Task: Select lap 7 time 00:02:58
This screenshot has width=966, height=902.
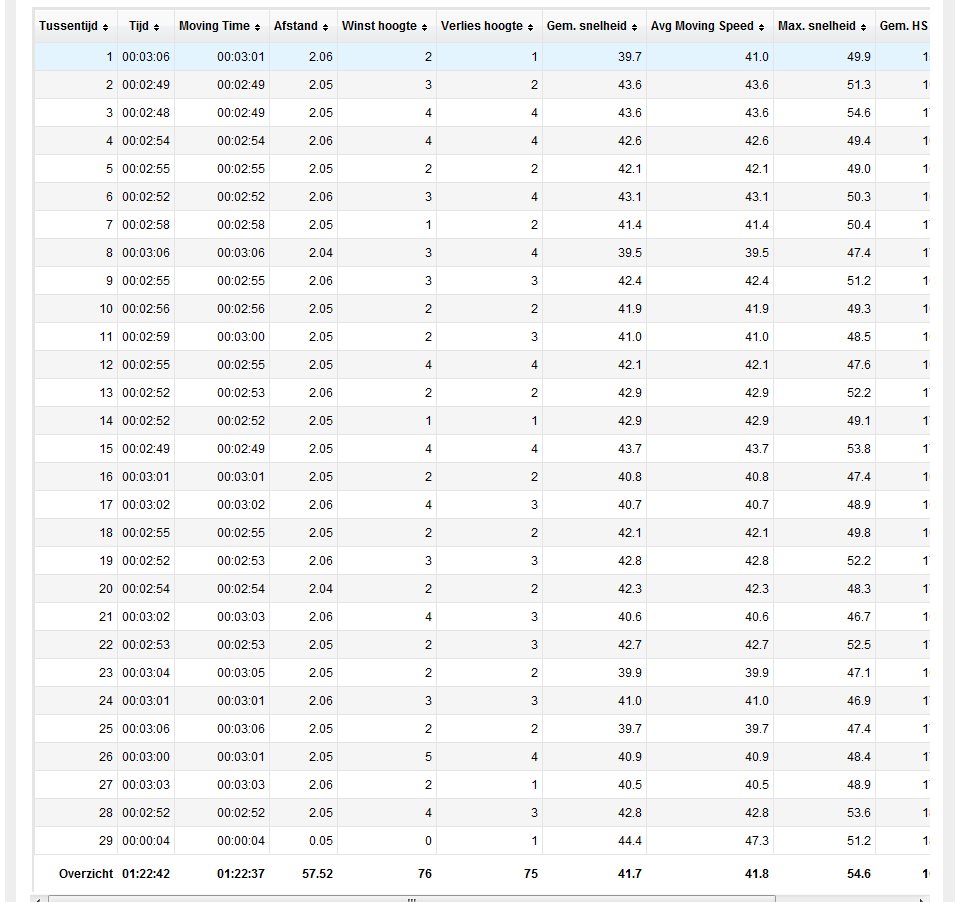Action: 146,225
